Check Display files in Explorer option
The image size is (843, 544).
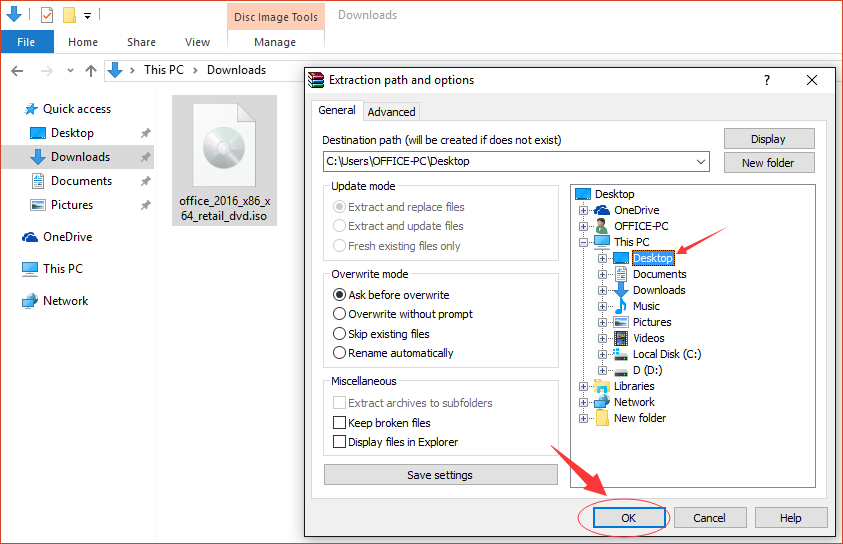point(339,442)
